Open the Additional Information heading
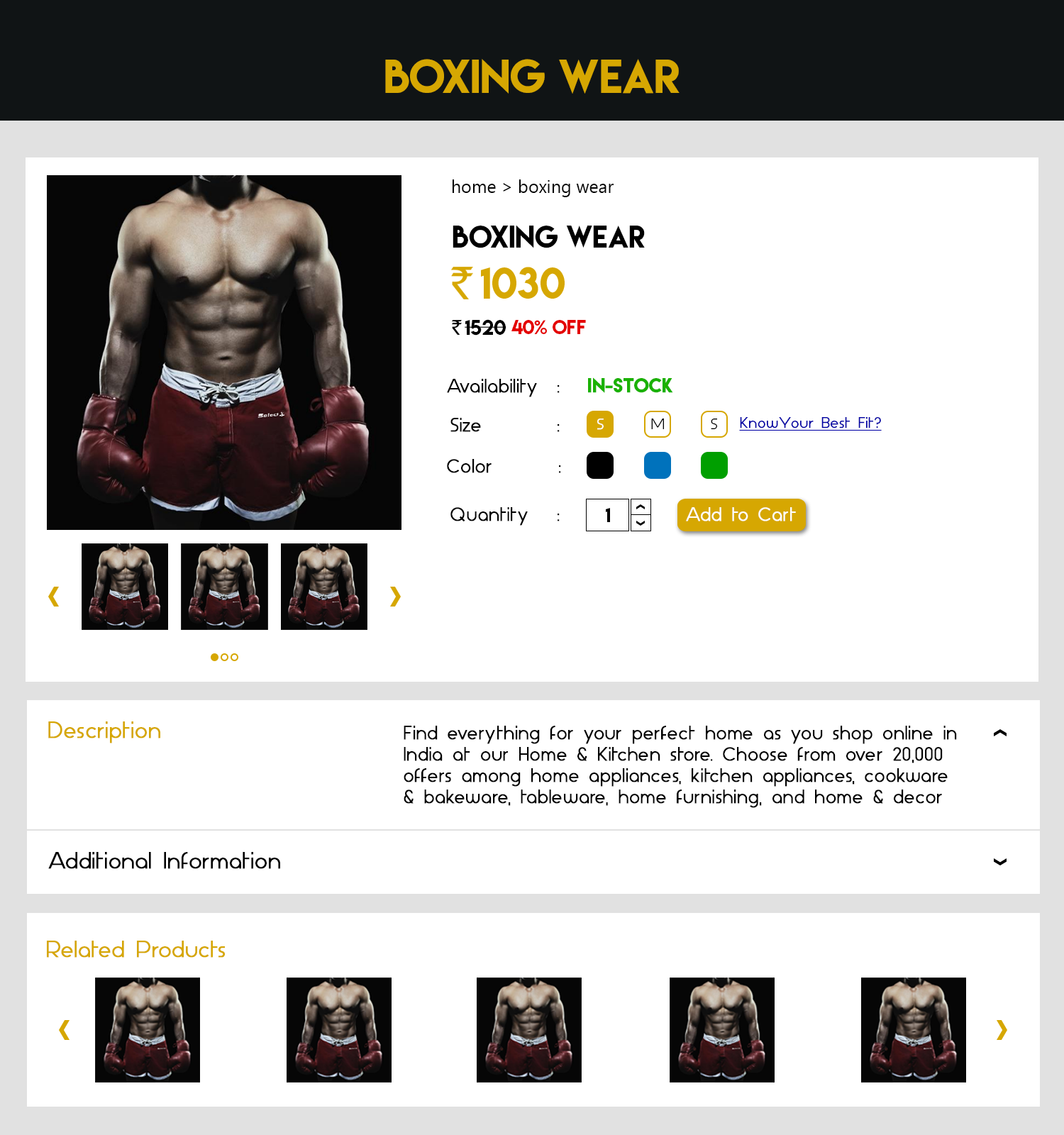1064x1135 pixels. [x=165, y=861]
